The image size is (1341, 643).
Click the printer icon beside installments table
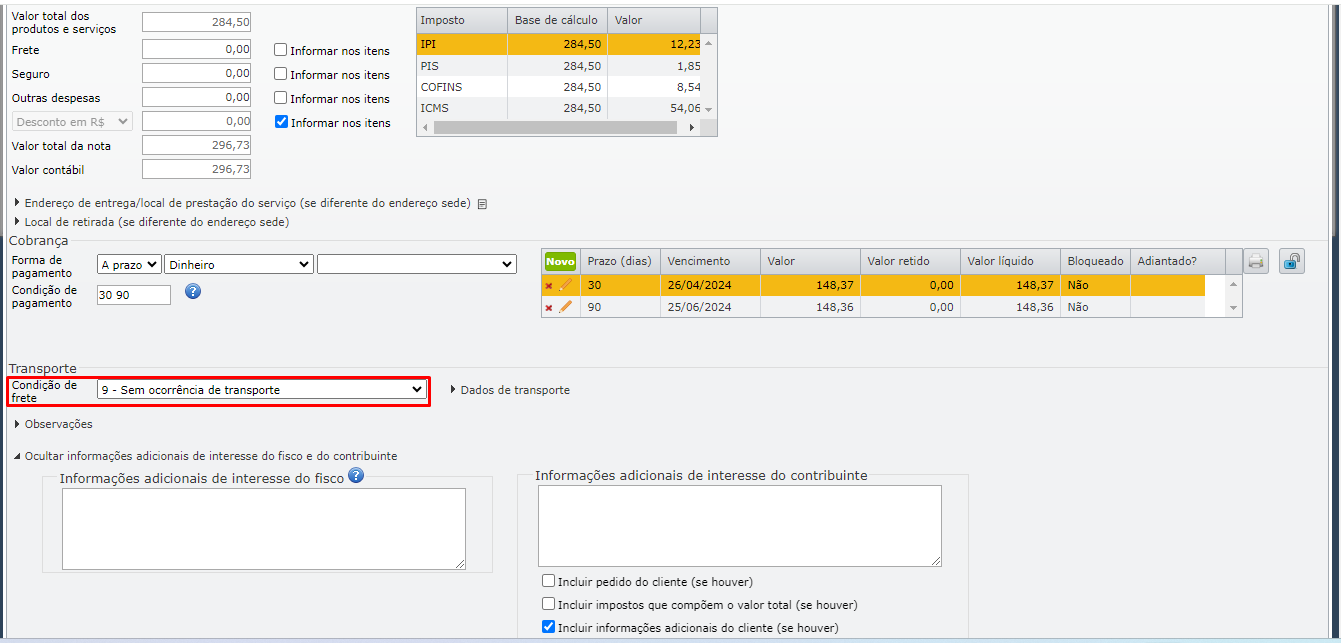[1257, 262]
